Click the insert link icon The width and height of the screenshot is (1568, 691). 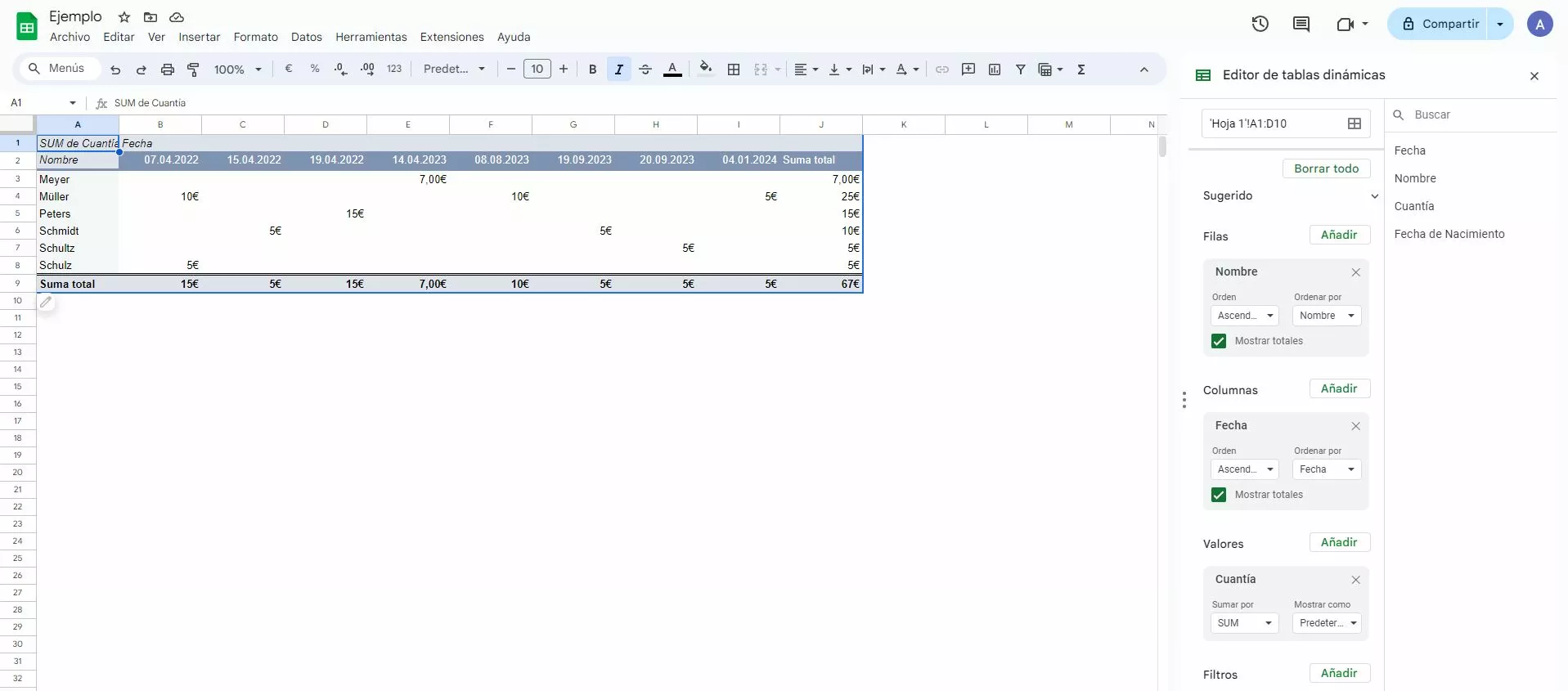pyautogui.click(x=942, y=70)
